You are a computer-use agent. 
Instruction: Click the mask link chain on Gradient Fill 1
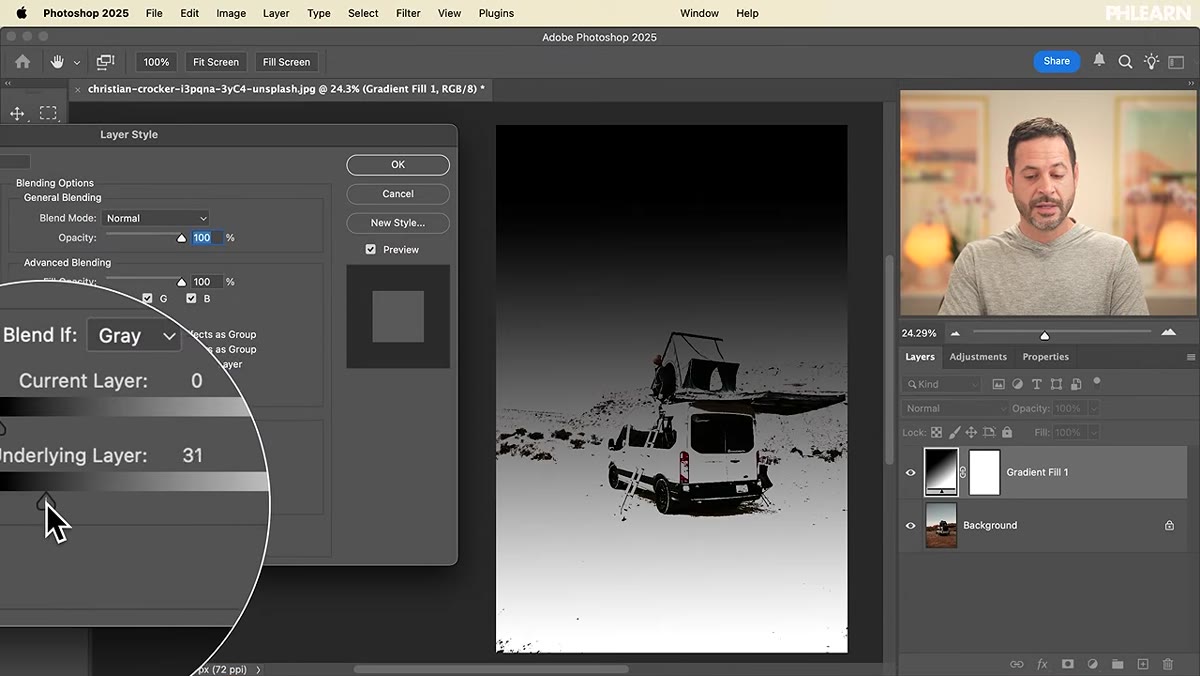[963, 472]
